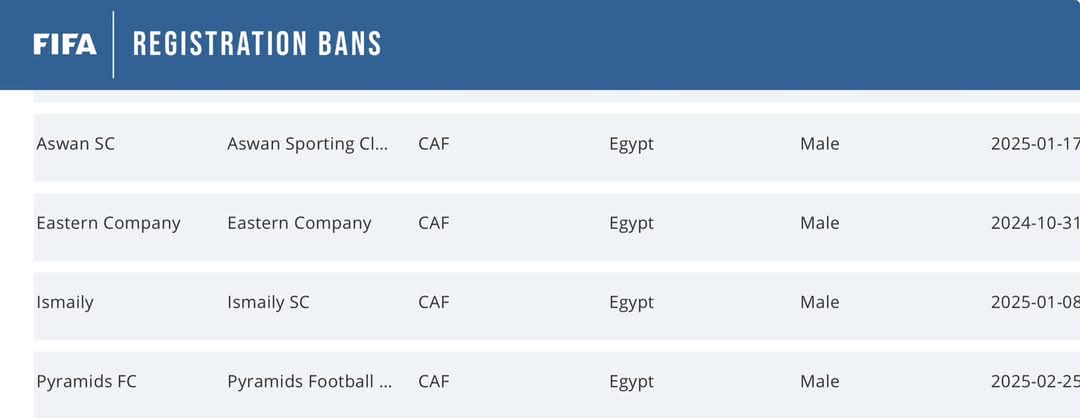Click the Ismaily SC full name cell
This screenshot has width=1080, height=418.
point(269,303)
